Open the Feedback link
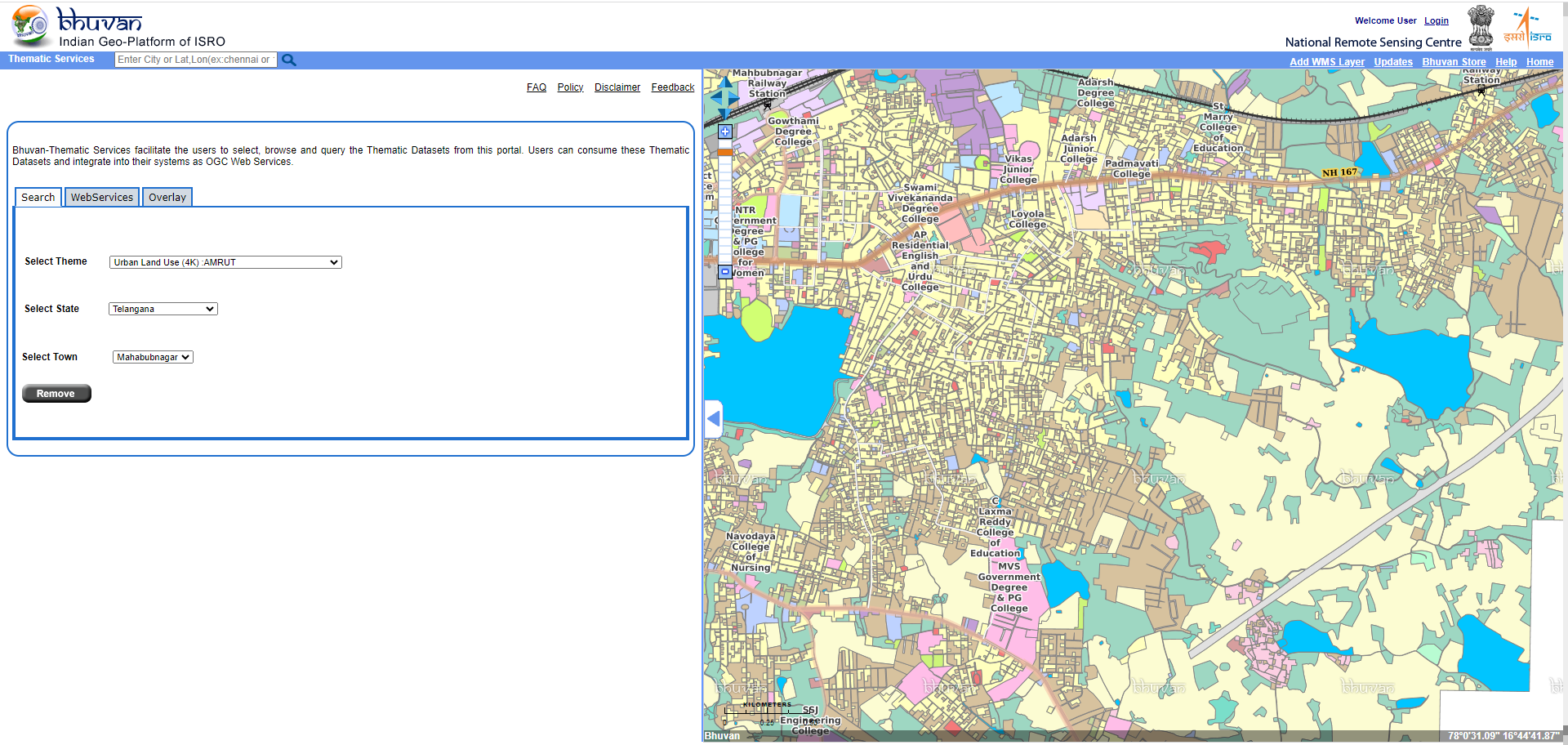 (673, 87)
